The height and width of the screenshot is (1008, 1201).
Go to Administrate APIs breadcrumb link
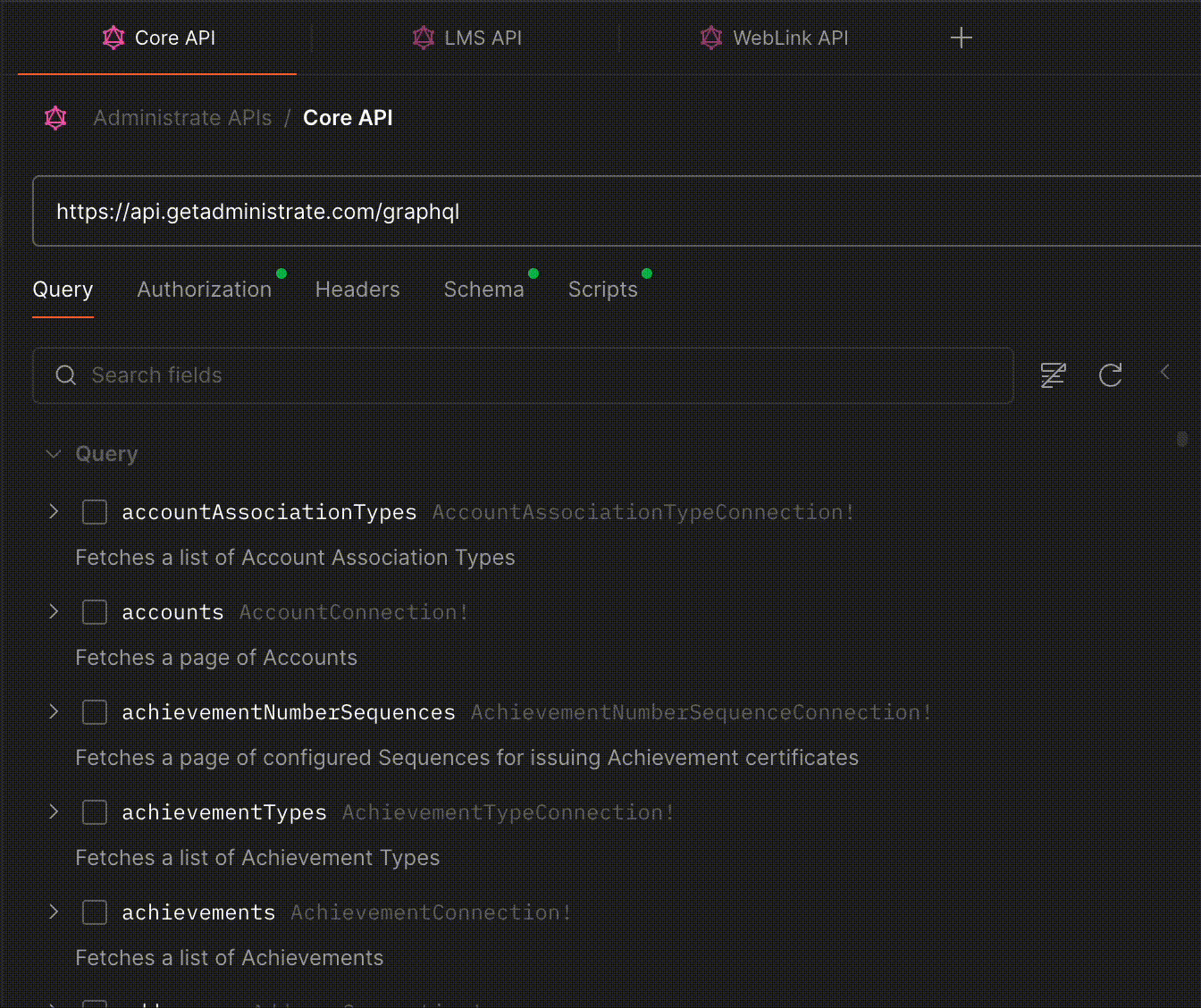tap(182, 118)
